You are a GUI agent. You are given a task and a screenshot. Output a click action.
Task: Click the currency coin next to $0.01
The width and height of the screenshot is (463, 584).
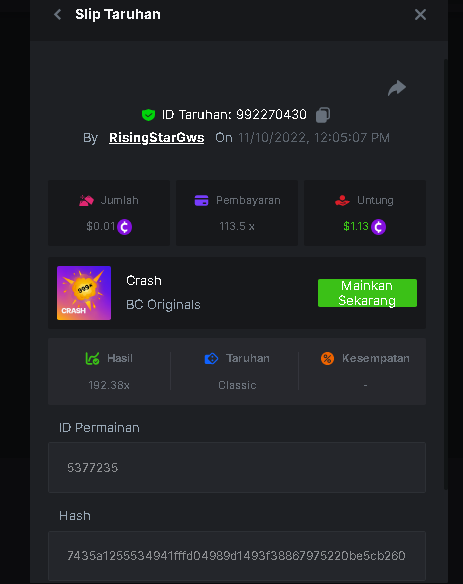pos(124,227)
